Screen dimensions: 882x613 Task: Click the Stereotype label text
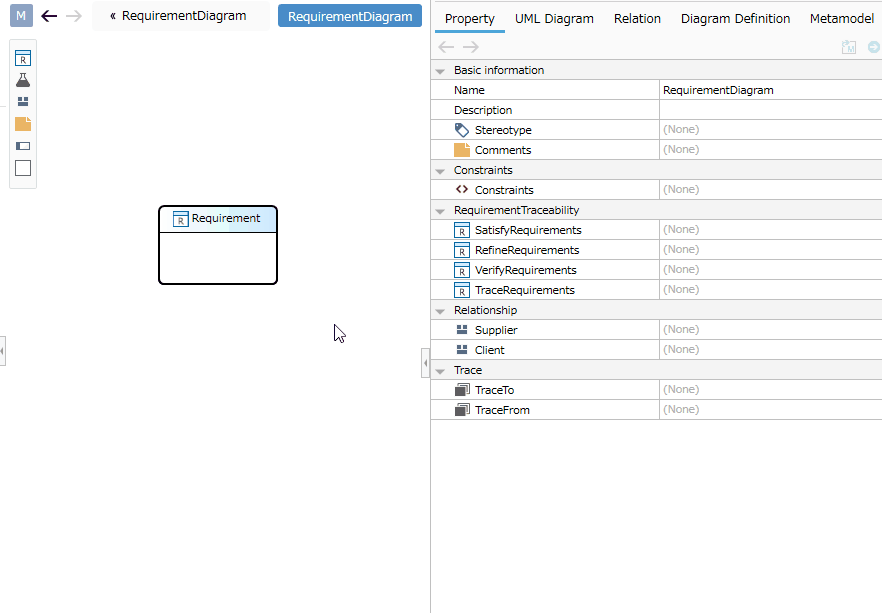click(503, 130)
